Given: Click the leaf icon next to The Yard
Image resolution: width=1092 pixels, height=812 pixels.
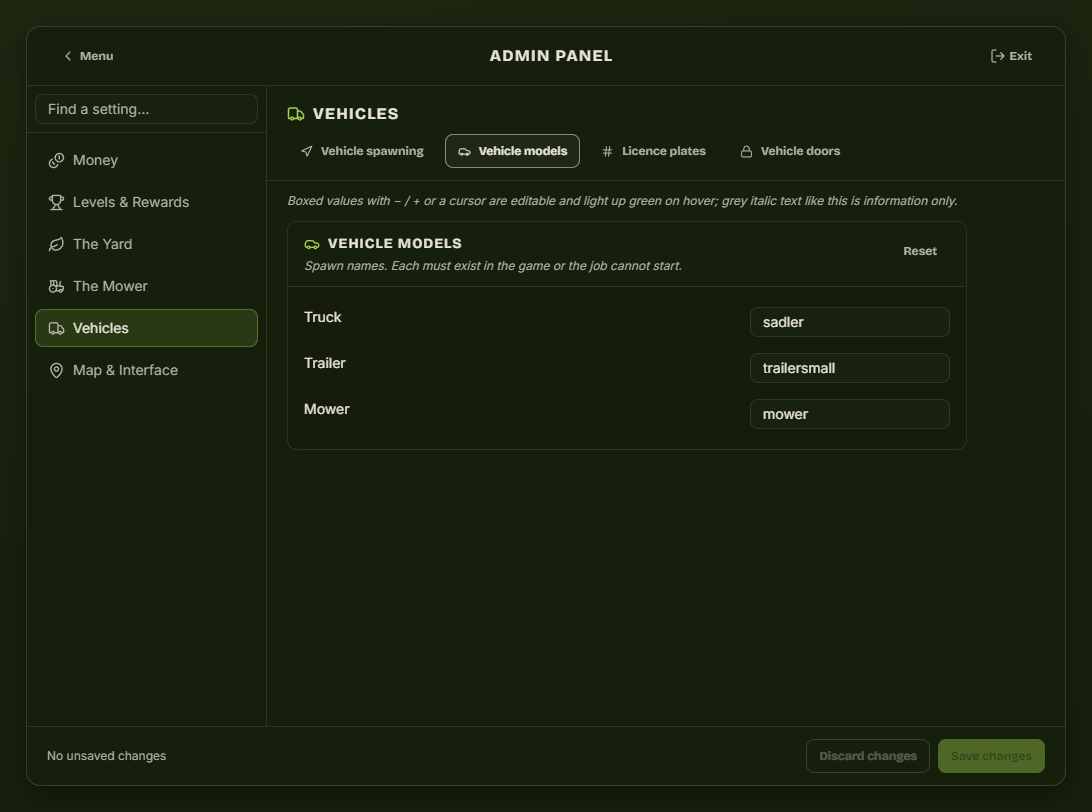Looking at the screenshot, I should [x=56, y=244].
